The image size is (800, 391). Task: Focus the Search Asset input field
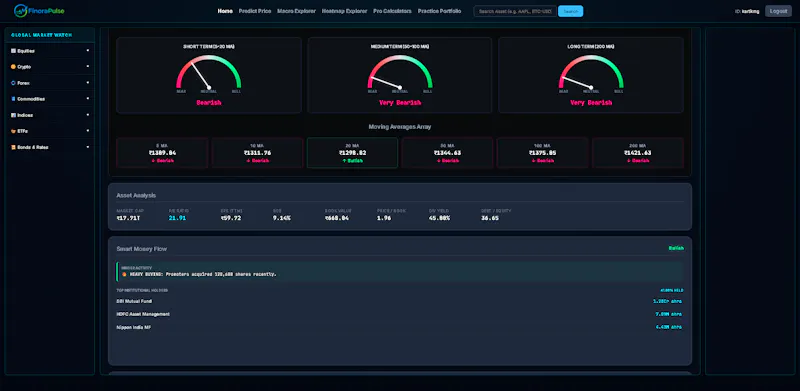point(515,11)
